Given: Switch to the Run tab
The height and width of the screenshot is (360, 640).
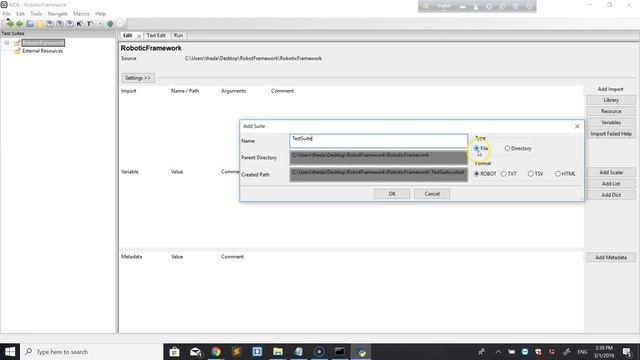Looking at the screenshot, I should click(x=178, y=36).
